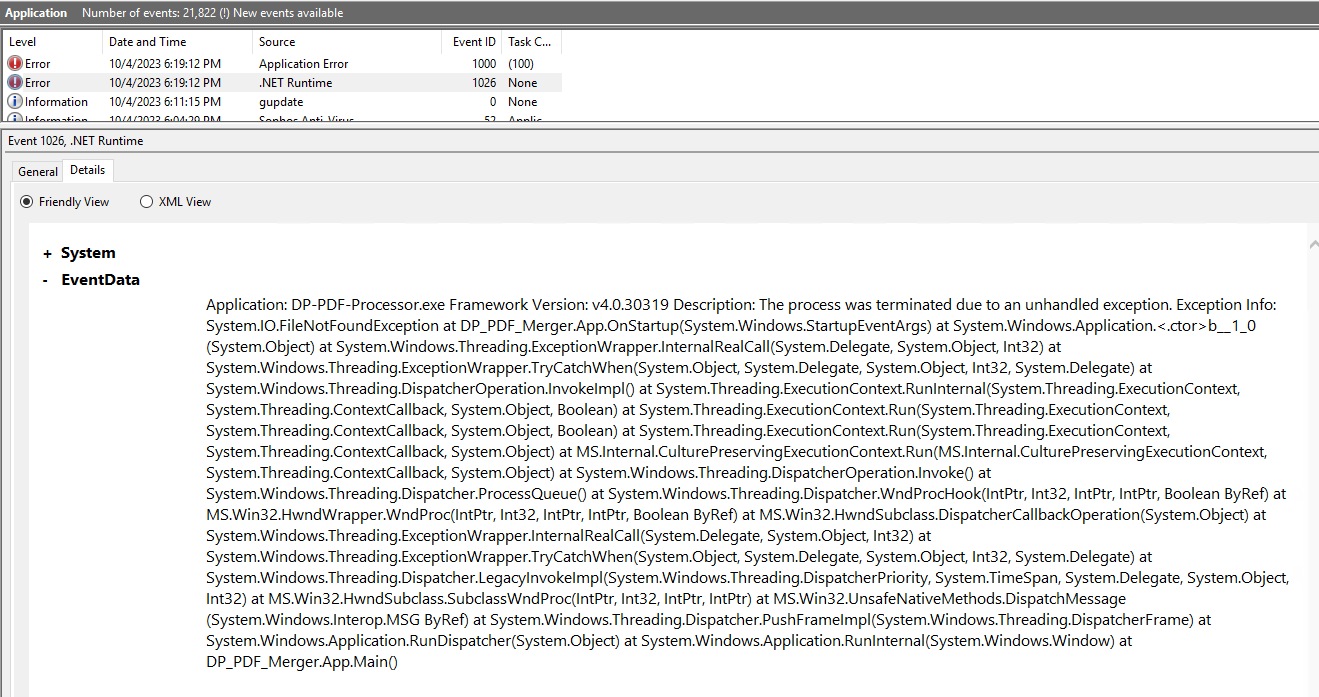Click the error icon in the Application Error row
1319x697 pixels.
15,64
